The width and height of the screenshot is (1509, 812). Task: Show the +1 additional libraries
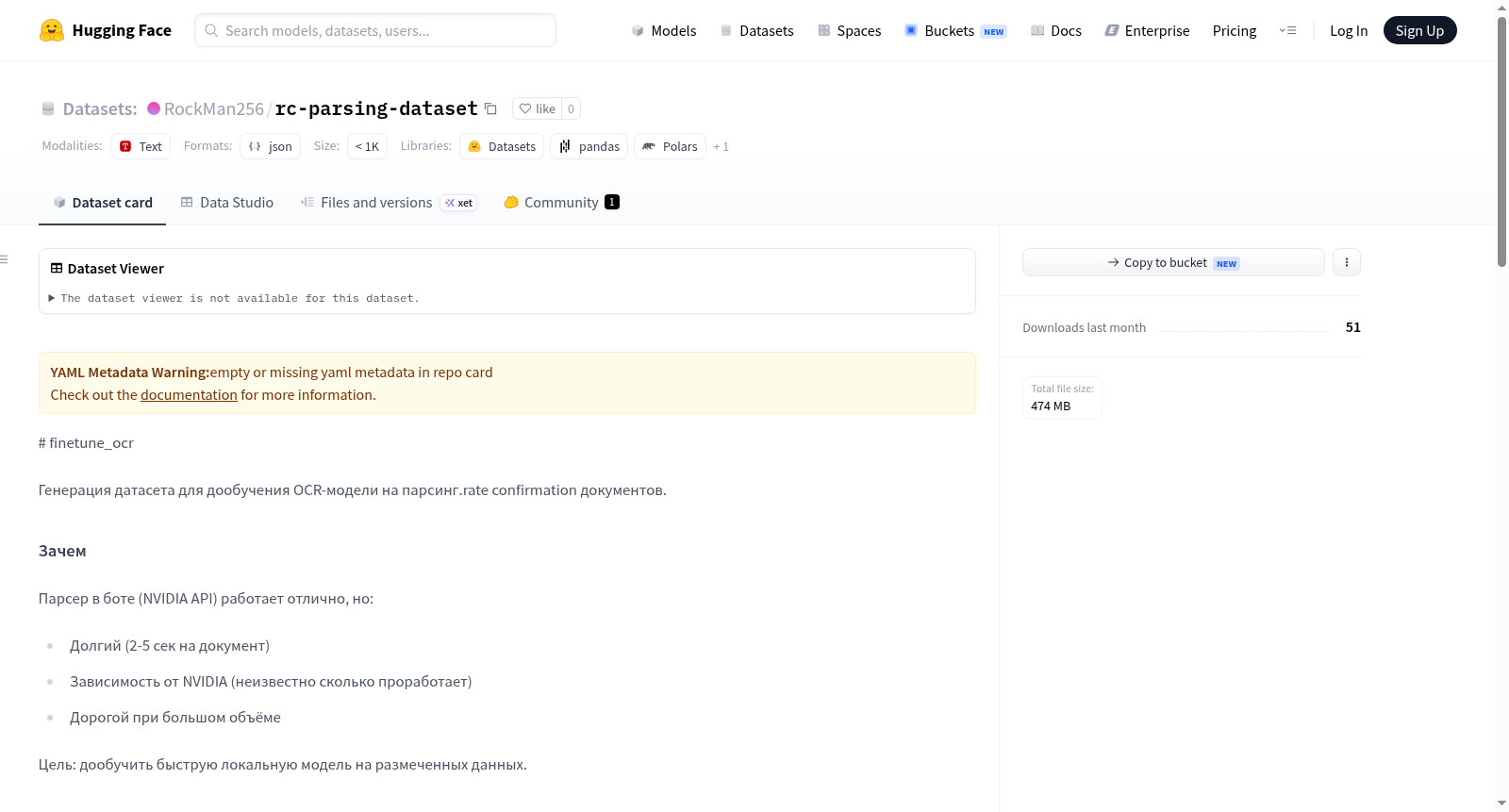(x=721, y=146)
